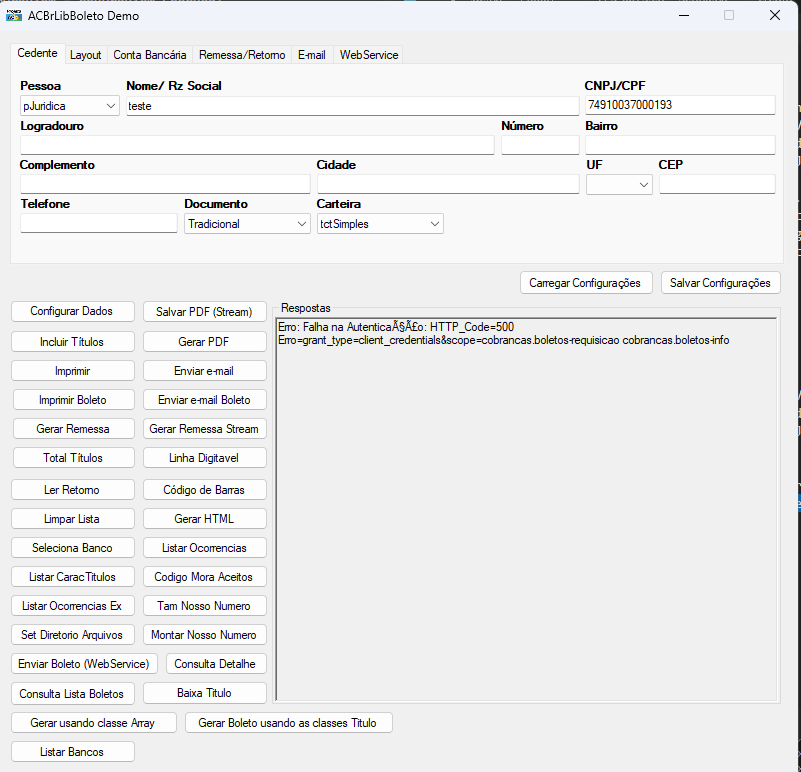Image resolution: width=801 pixels, height=772 pixels.
Task: Go to the E-mail tab
Action: point(312,55)
